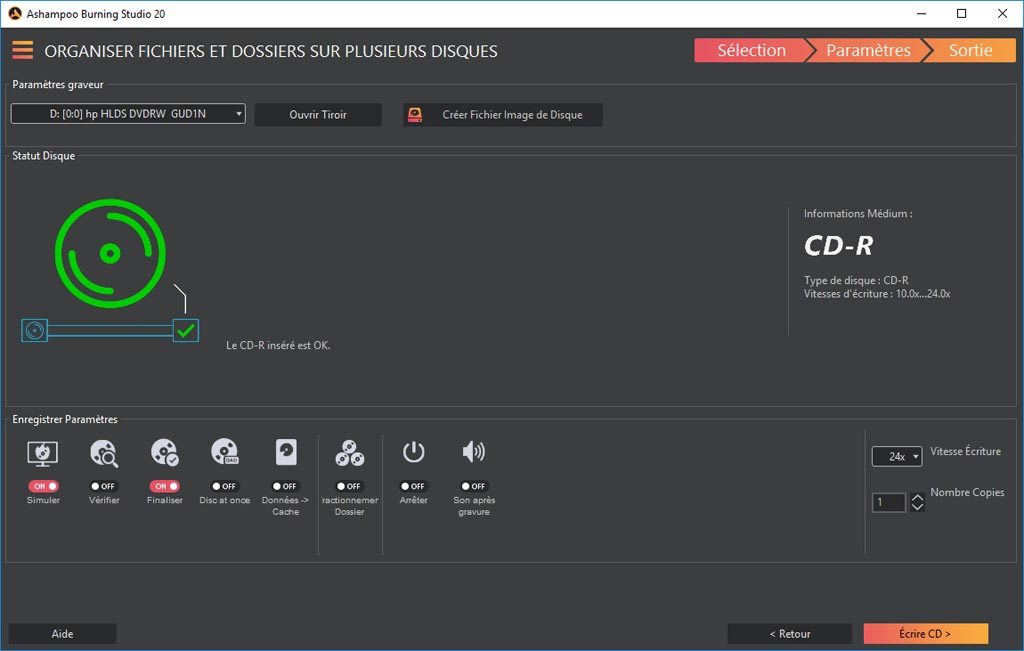This screenshot has width=1024, height=651.
Task: Click the small drive icon left of status bar
Action: 35,330
